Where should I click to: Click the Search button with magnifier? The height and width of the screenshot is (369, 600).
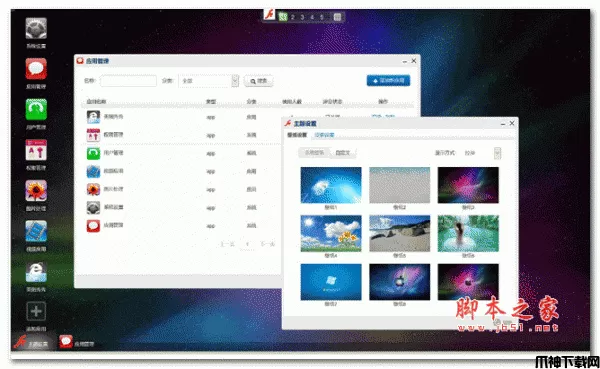click(x=259, y=81)
